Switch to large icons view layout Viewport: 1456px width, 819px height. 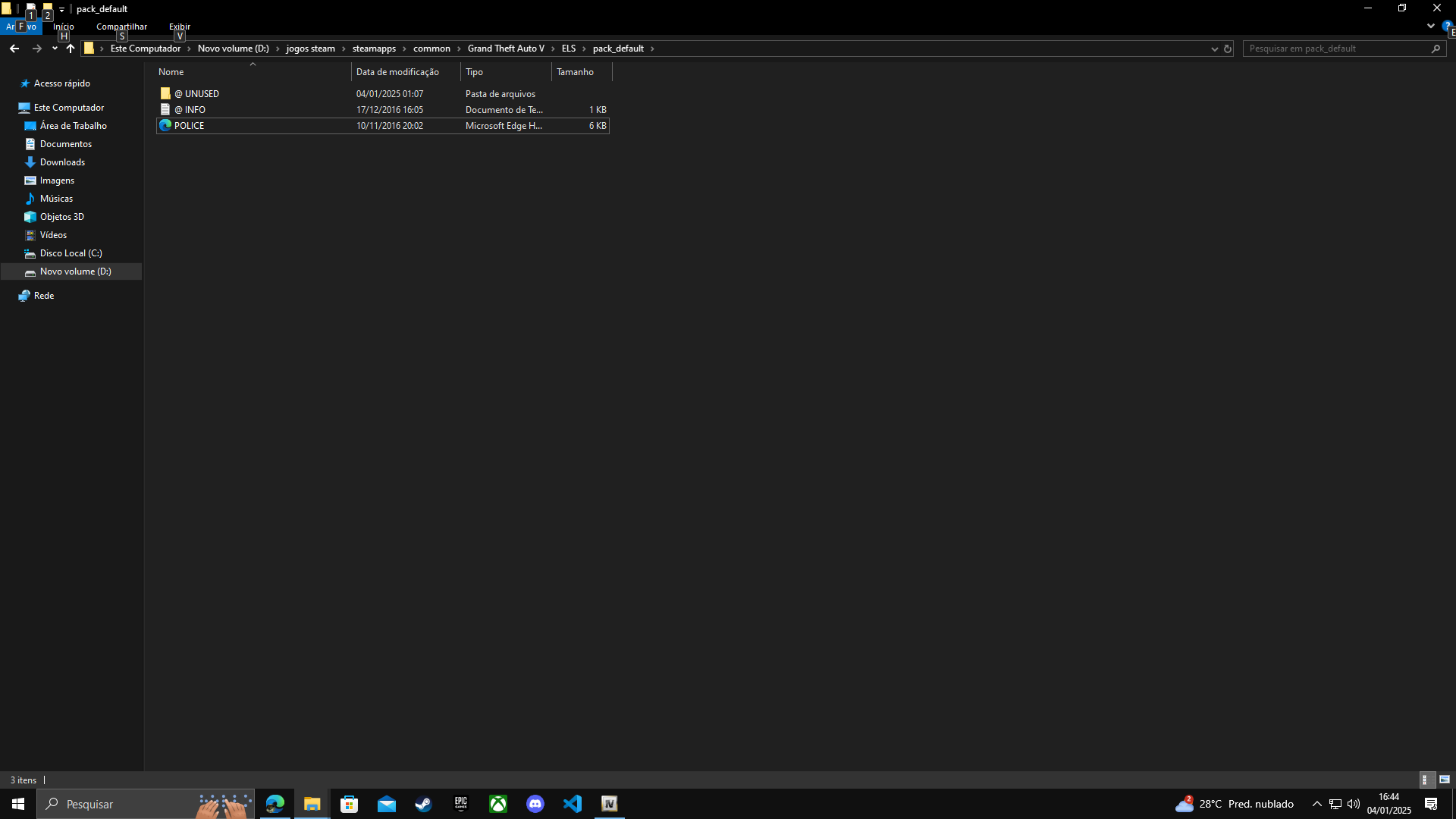[x=1445, y=780]
